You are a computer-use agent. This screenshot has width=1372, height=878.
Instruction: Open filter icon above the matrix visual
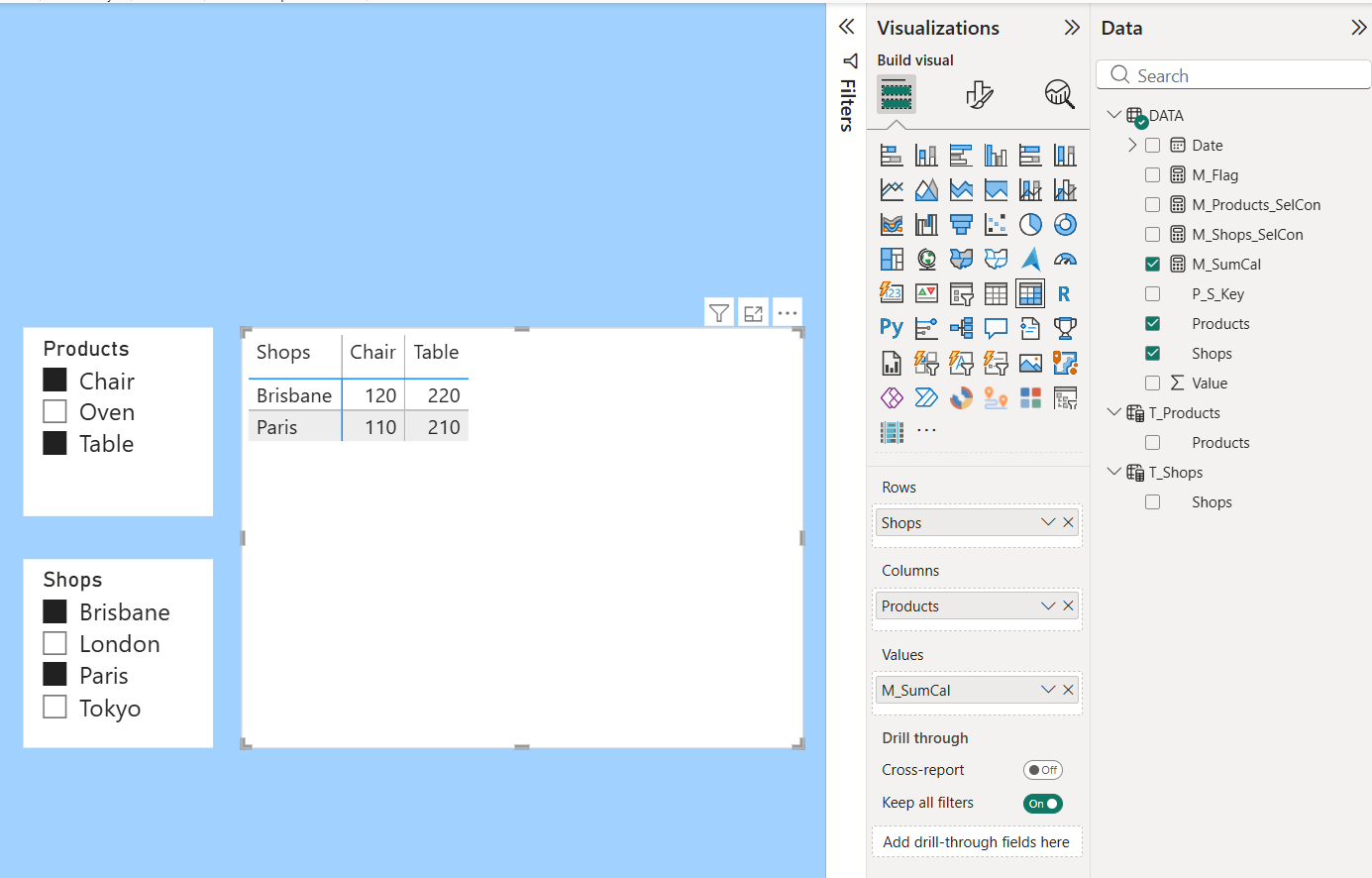click(x=719, y=313)
